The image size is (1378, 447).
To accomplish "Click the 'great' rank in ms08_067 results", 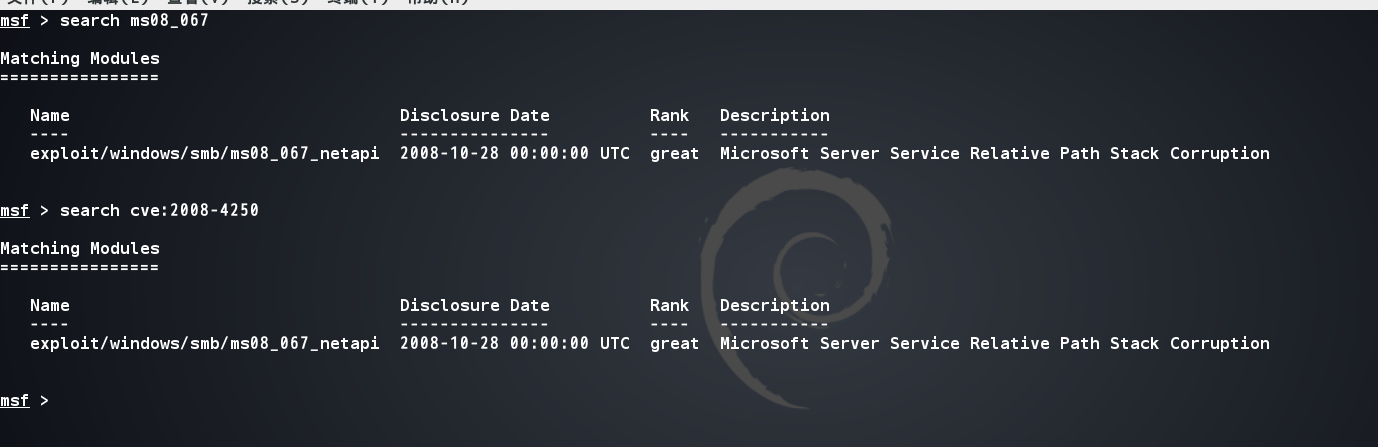I will (x=675, y=153).
